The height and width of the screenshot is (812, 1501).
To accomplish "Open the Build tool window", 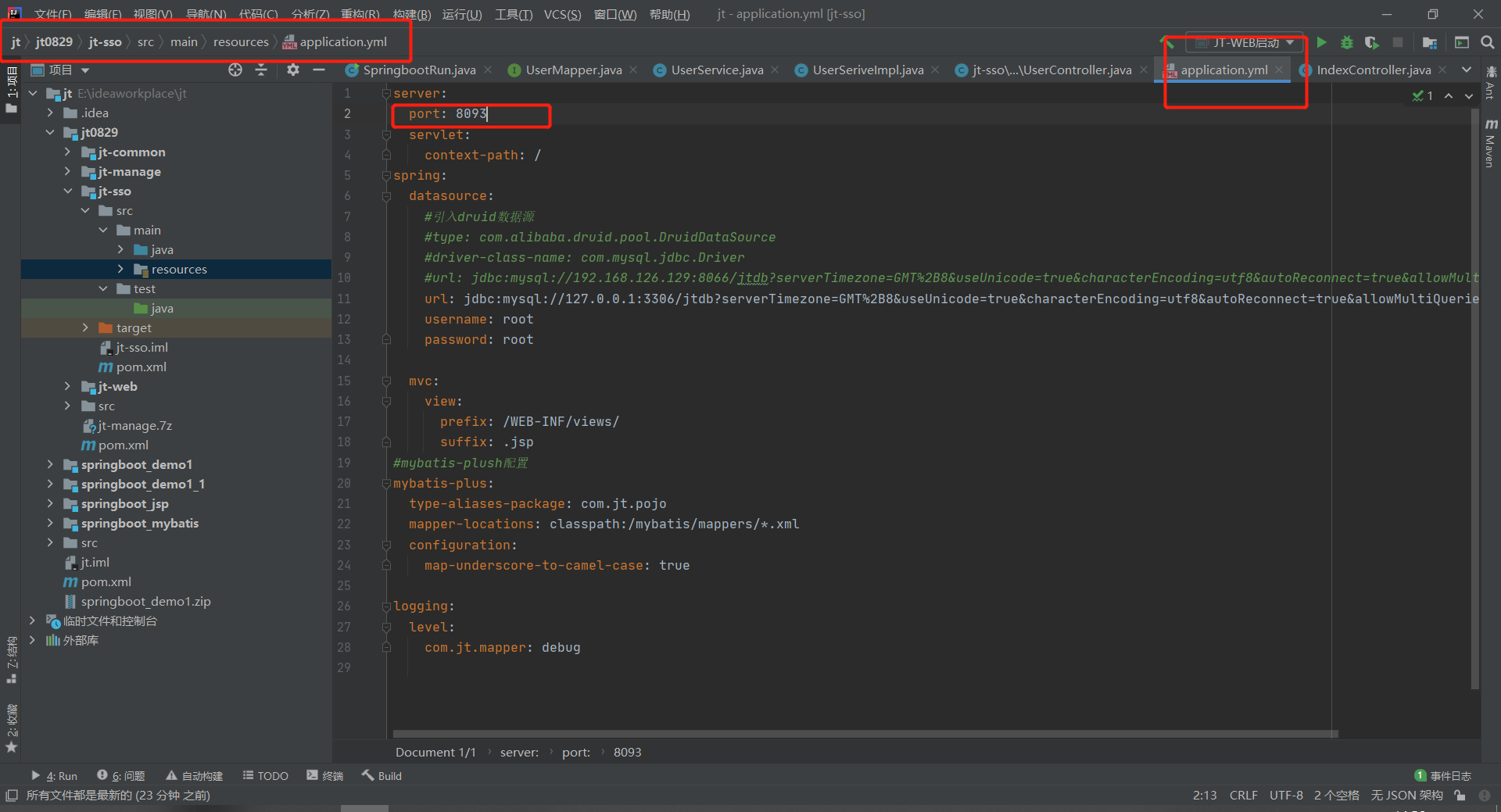I will [x=382, y=775].
